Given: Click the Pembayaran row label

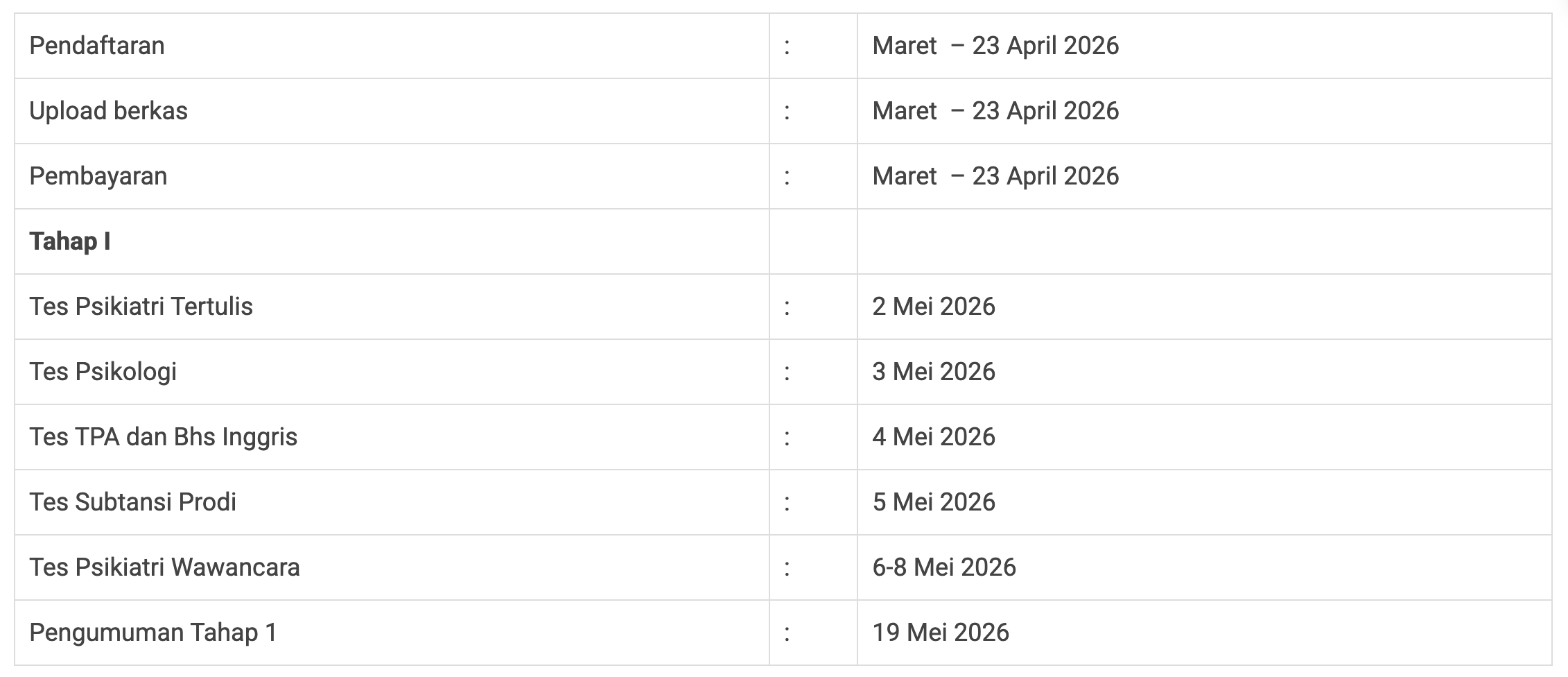Looking at the screenshot, I should 98,176.
